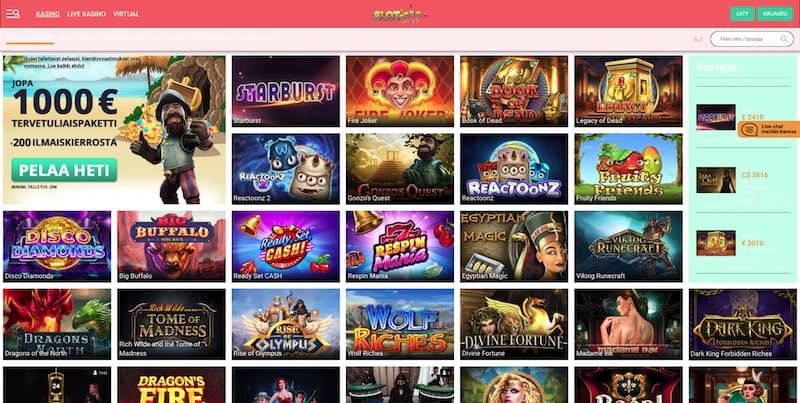Open the Virtual menu item
This screenshot has width=800, height=403.
[x=126, y=14]
